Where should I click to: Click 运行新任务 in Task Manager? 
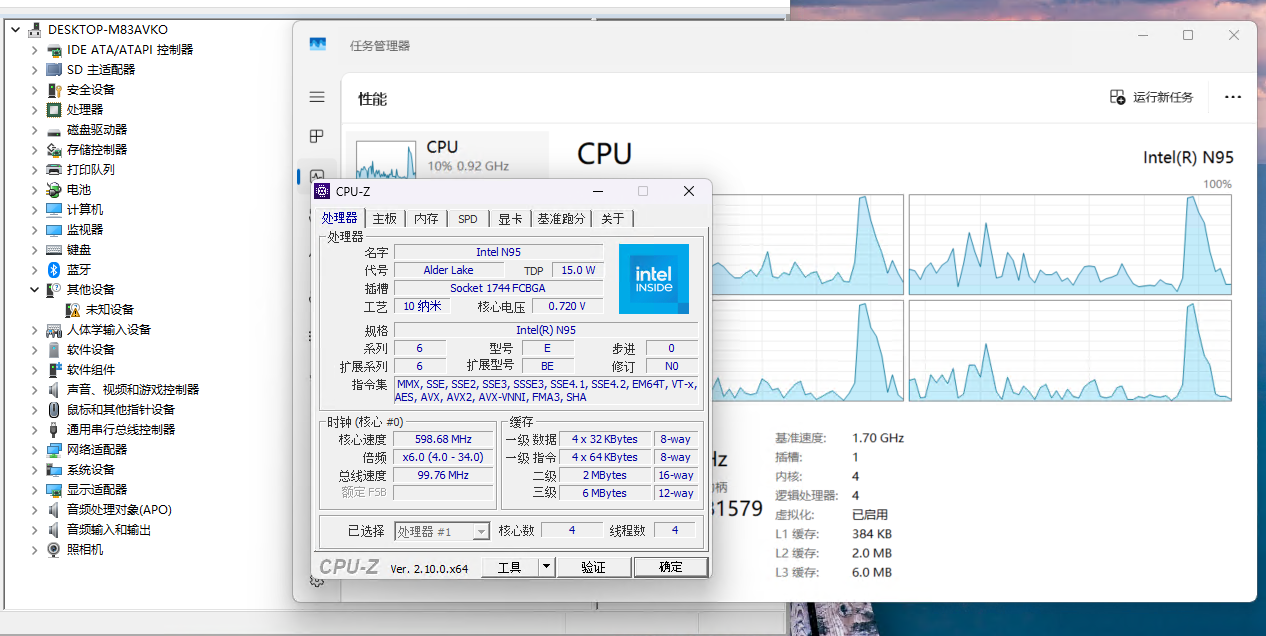pos(1152,97)
